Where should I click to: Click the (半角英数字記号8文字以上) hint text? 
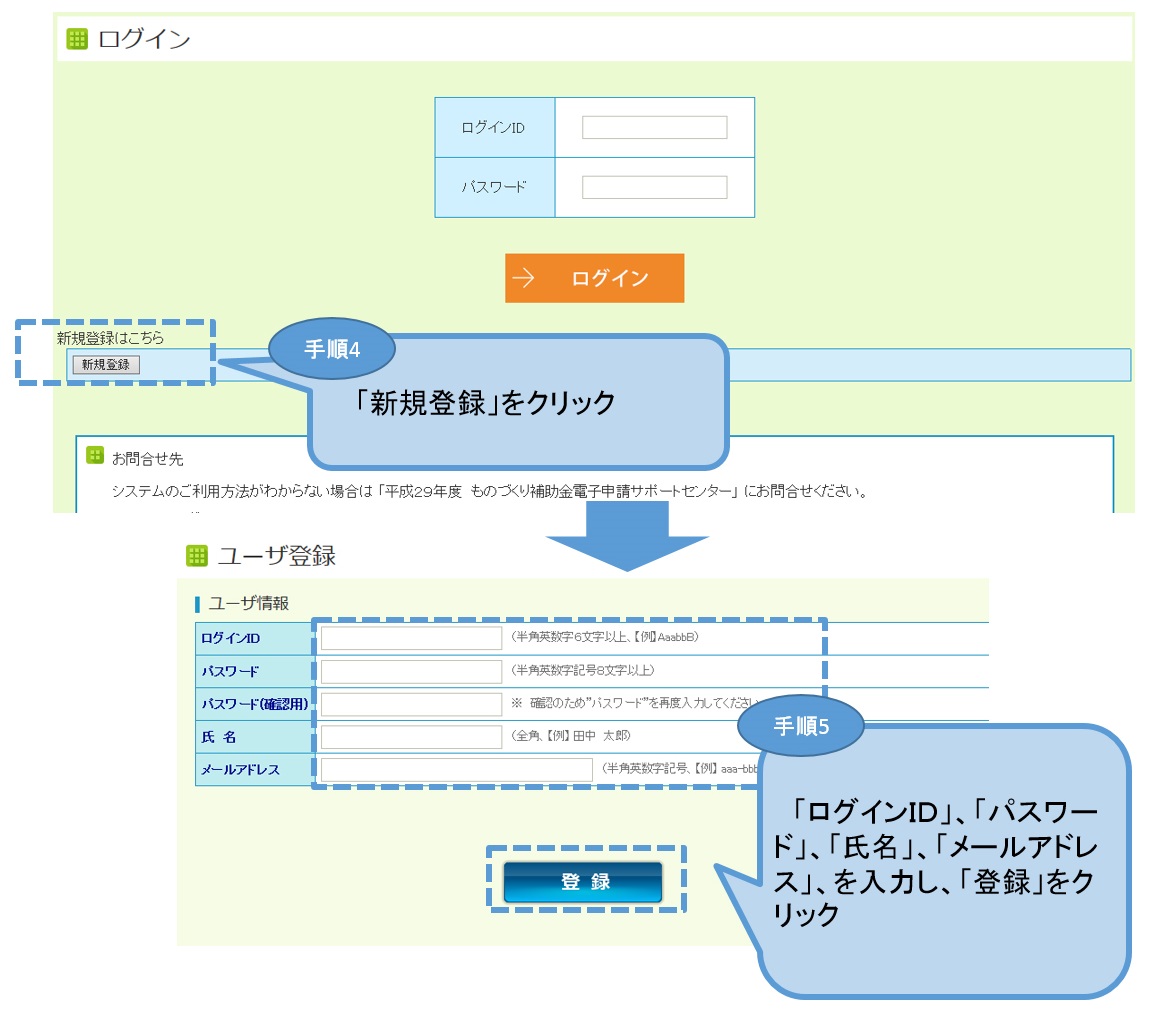click(x=582, y=670)
